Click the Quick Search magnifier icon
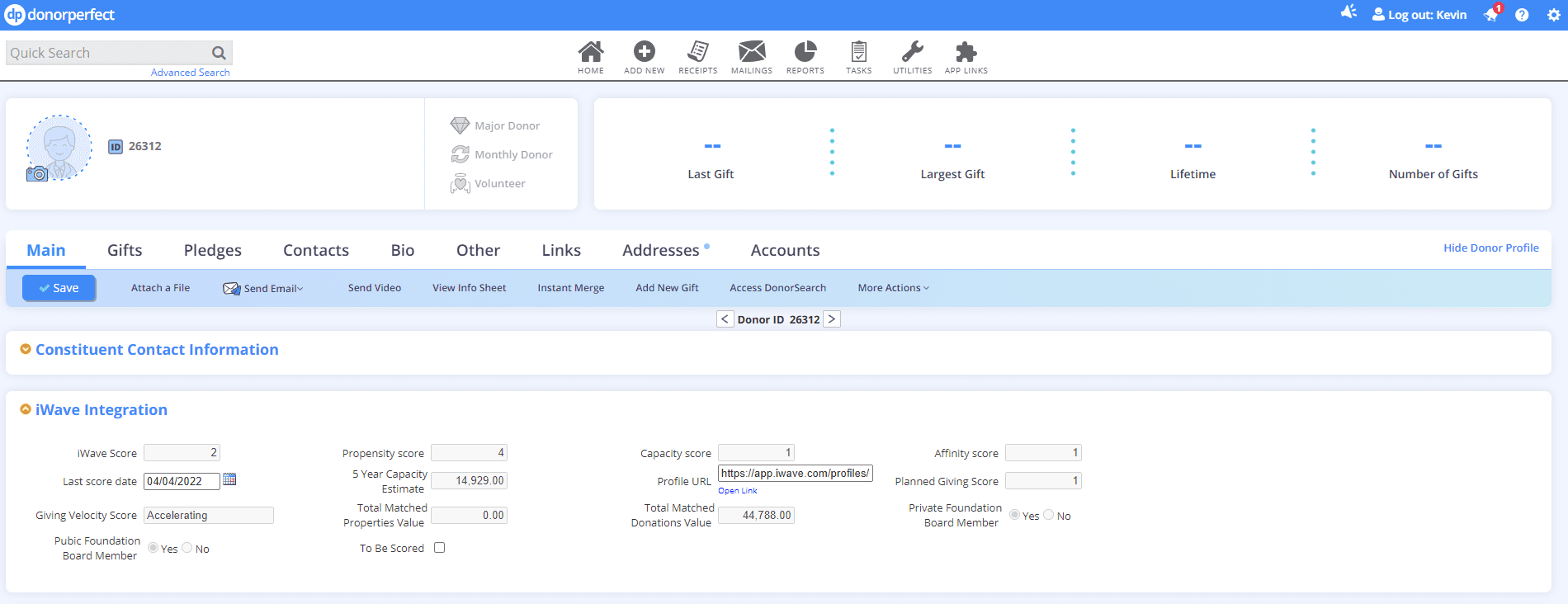The height and width of the screenshot is (604, 1568). click(219, 53)
